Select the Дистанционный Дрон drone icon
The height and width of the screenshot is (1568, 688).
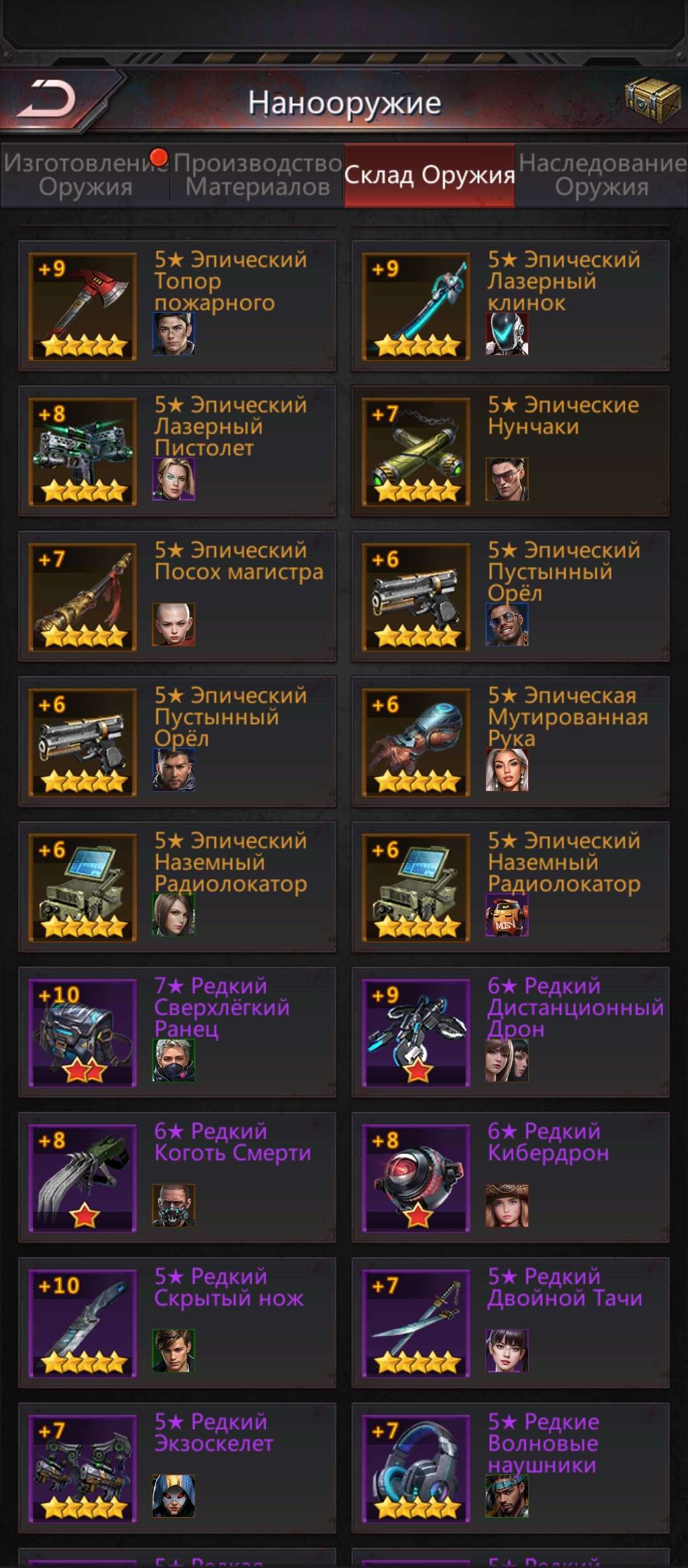click(416, 1033)
